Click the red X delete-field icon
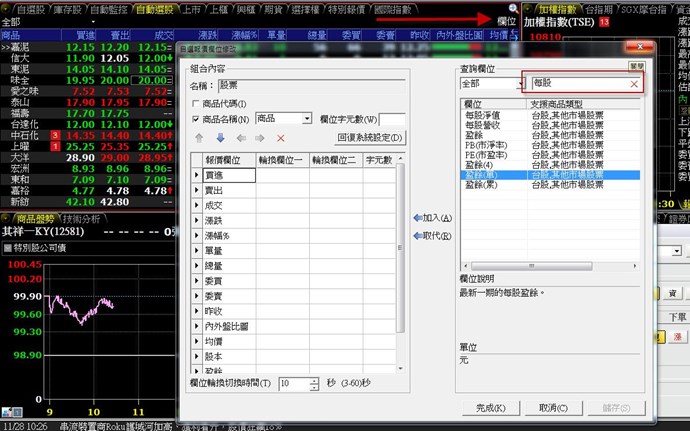The height and width of the screenshot is (431, 690). [280, 138]
